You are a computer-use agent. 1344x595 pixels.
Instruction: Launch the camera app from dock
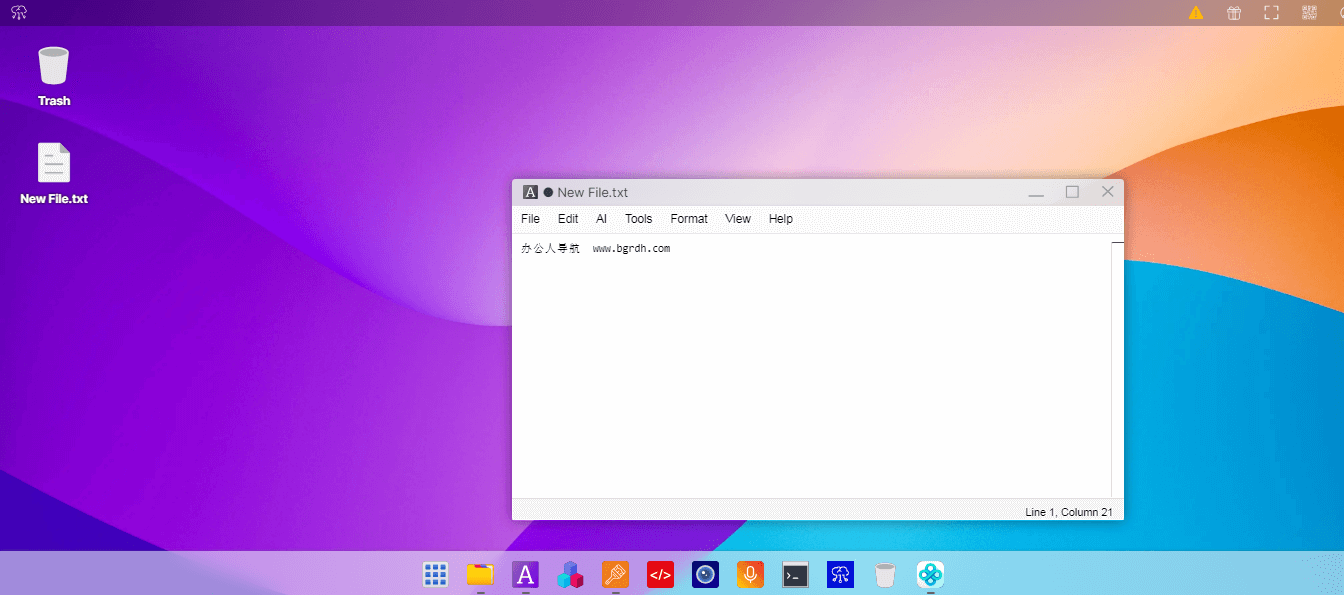click(x=705, y=574)
